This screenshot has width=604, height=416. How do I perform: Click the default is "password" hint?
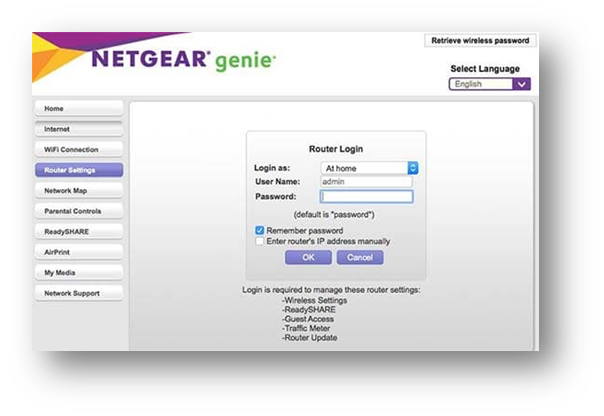coord(334,215)
